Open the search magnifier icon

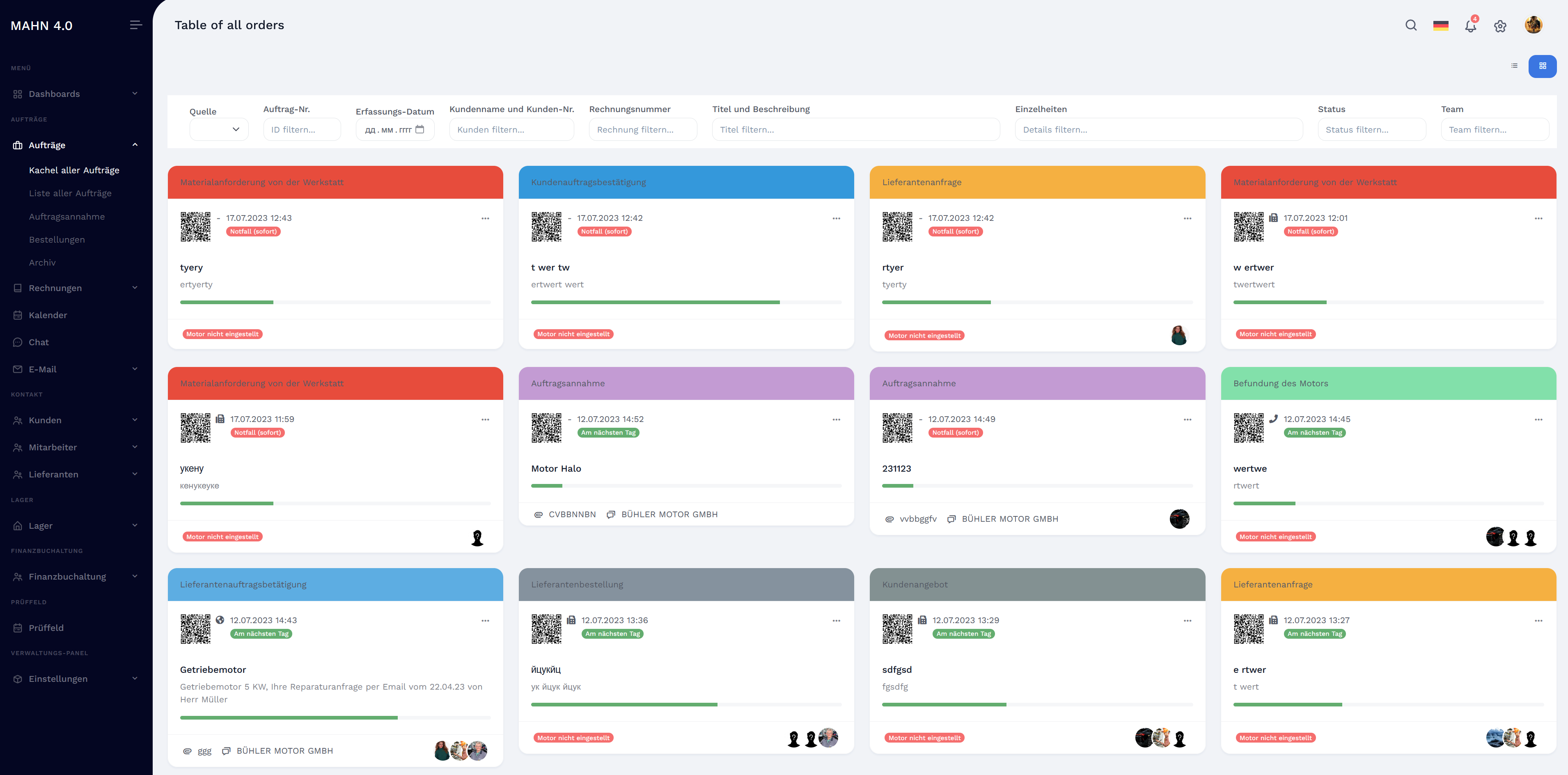pyautogui.click(x=1410, y=25)
